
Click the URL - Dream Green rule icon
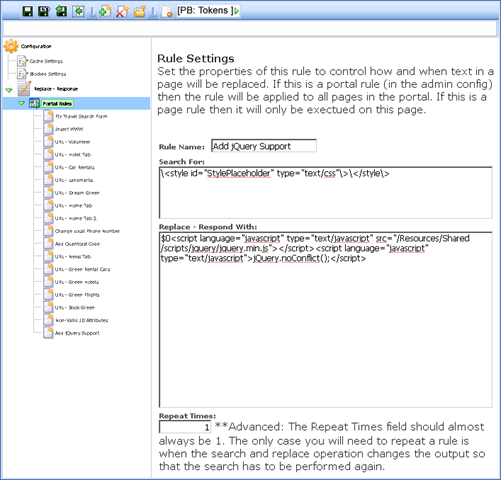[x=48, y=192]
